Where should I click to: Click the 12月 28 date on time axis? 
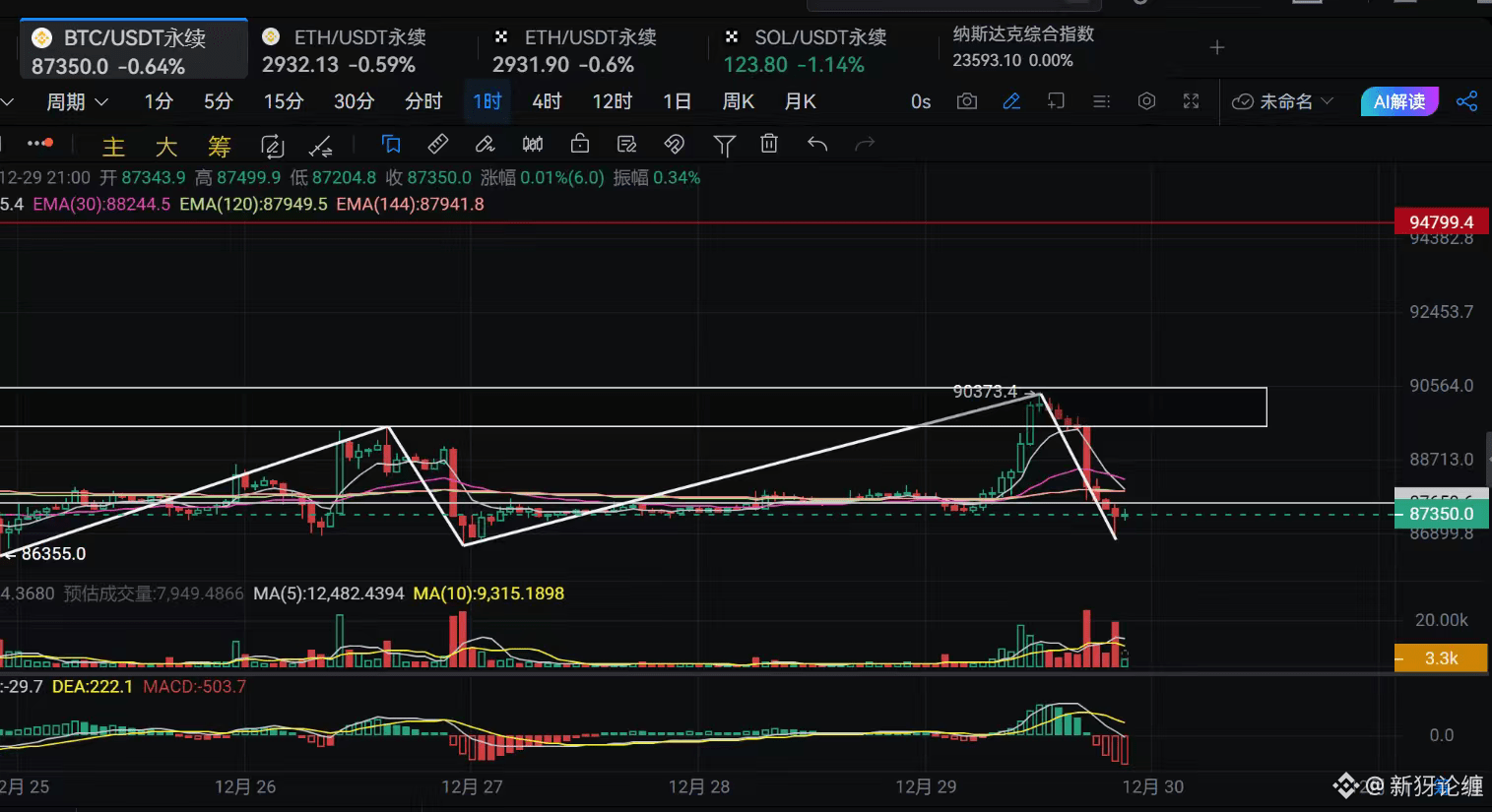click(699, 786)
